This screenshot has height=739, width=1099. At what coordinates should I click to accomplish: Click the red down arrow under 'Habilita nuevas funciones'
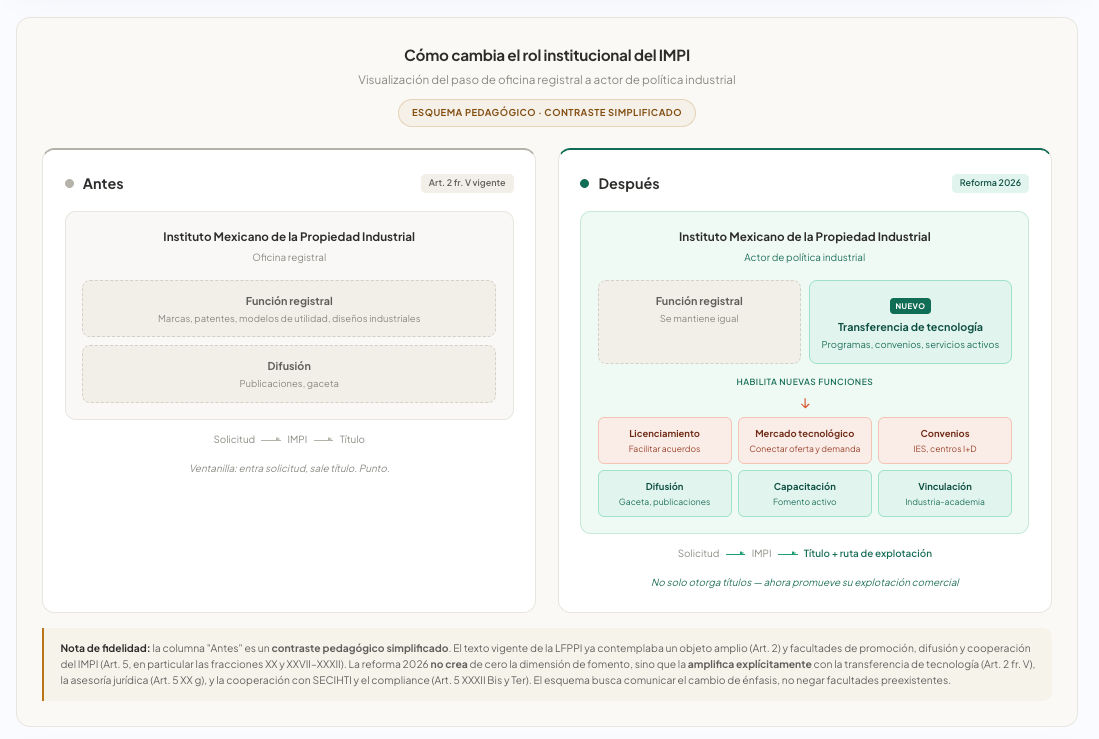point(805,403)
